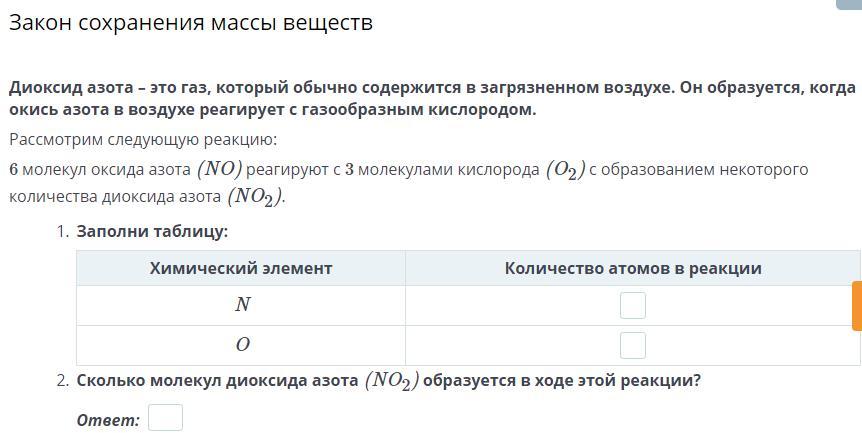Screen dimensions: 862x433
Task: Click the NO2 formula in question 2
Action: point(391,381)
